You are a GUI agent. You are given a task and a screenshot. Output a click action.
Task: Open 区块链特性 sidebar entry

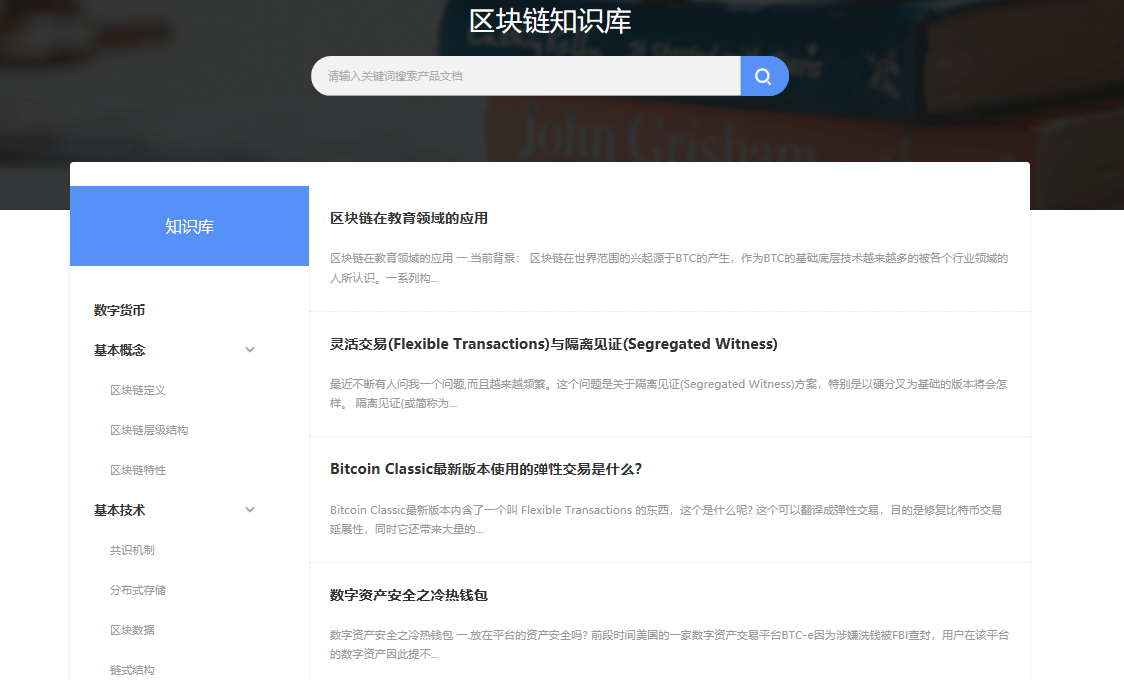(x=138, y=471)
